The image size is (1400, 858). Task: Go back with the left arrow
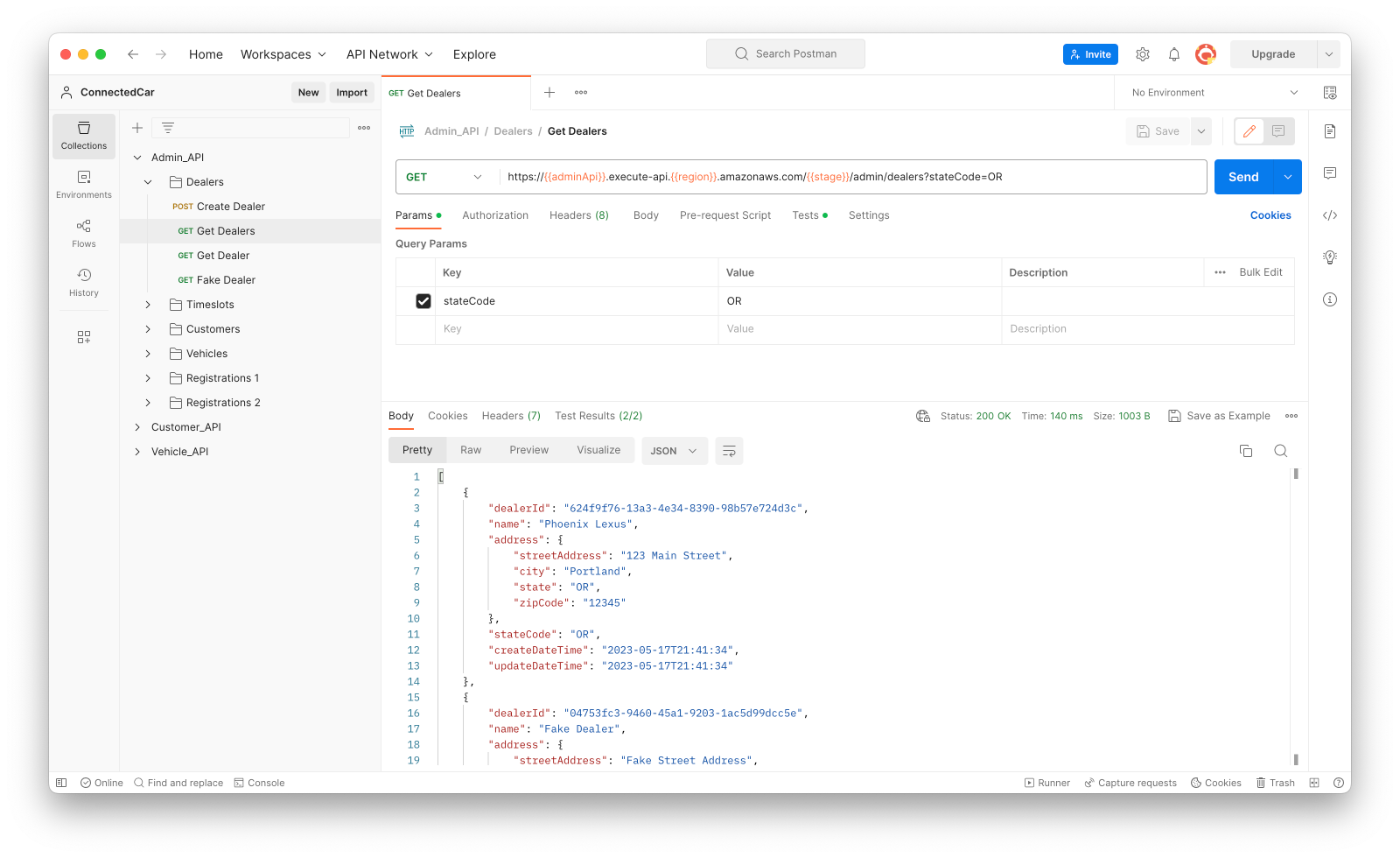tap(133, 54)
